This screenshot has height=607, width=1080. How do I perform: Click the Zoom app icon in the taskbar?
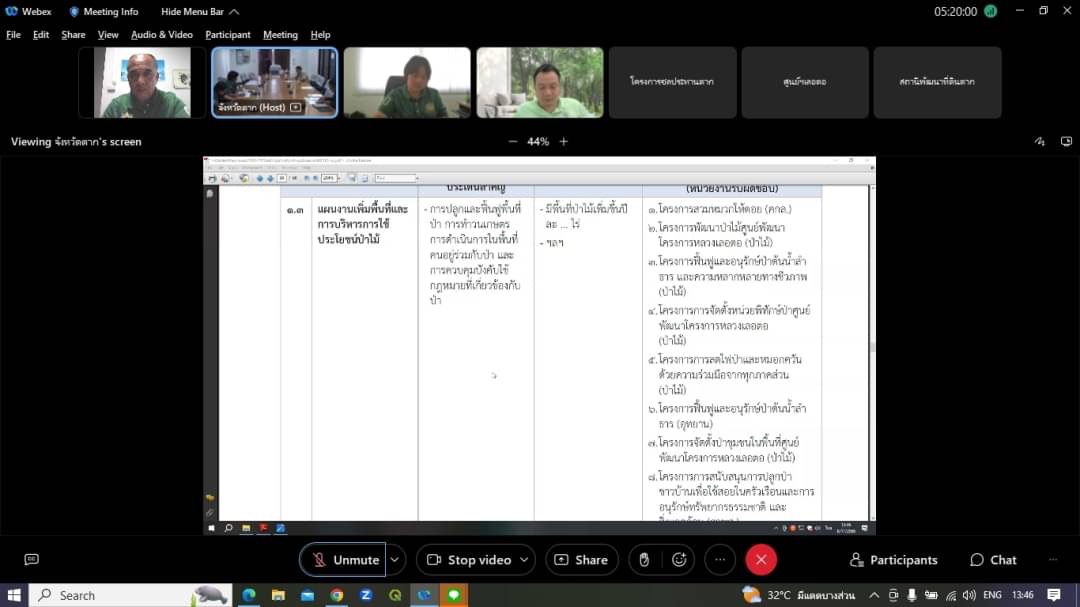point(366,595)
